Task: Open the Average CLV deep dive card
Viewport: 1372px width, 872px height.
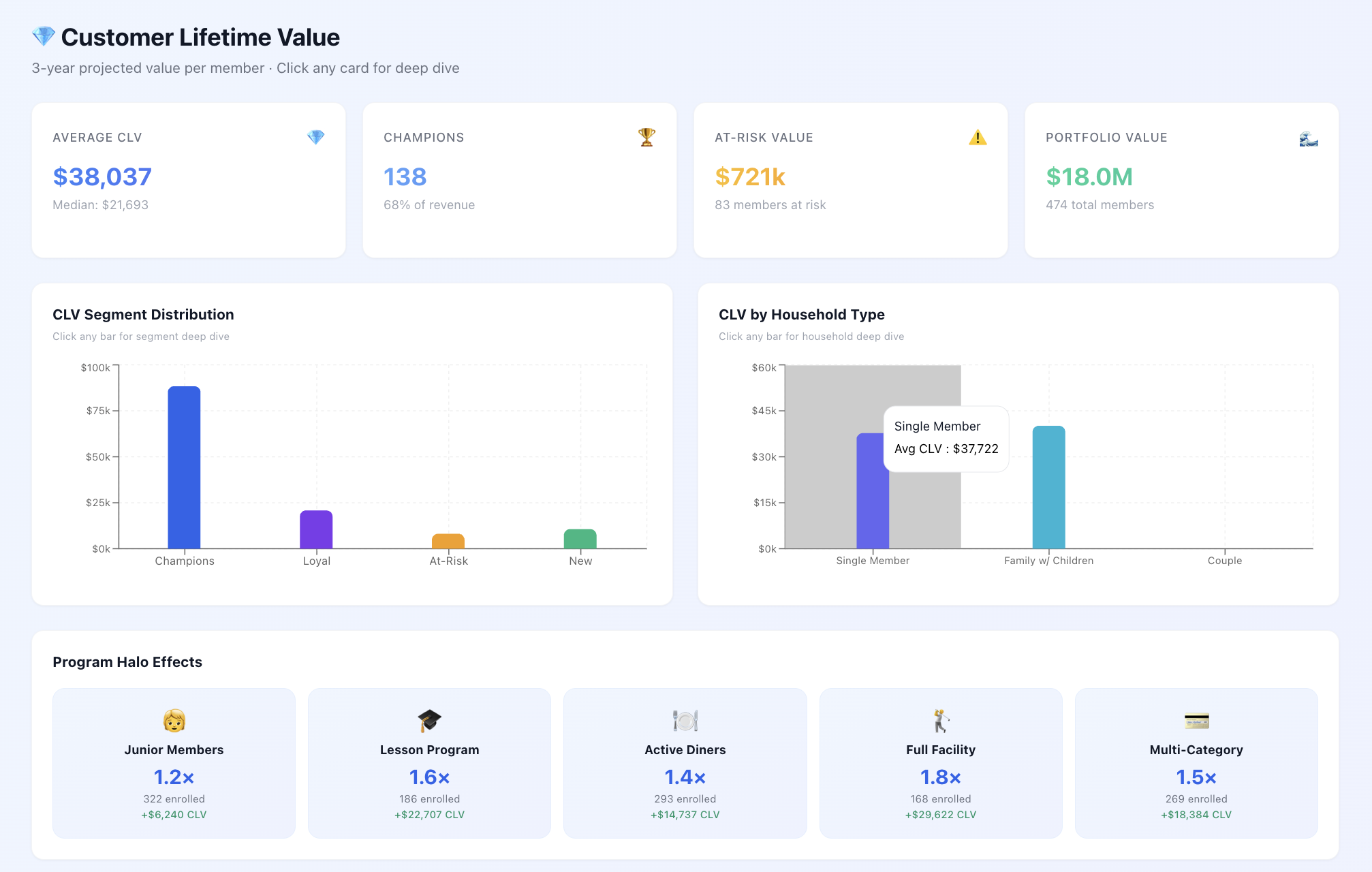Action: click(x=189, y=180)
